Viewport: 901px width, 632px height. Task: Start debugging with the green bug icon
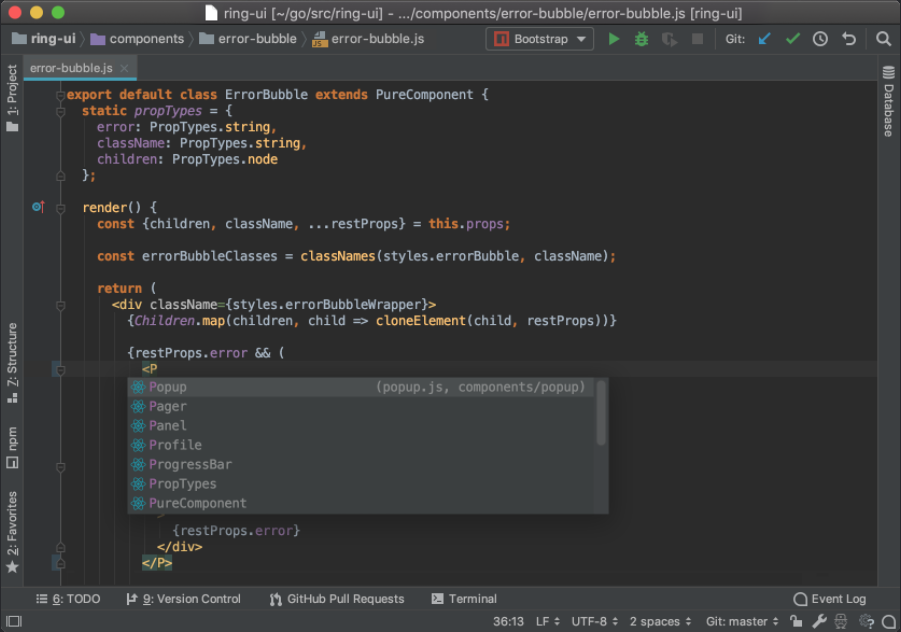[x=642, y=39]
